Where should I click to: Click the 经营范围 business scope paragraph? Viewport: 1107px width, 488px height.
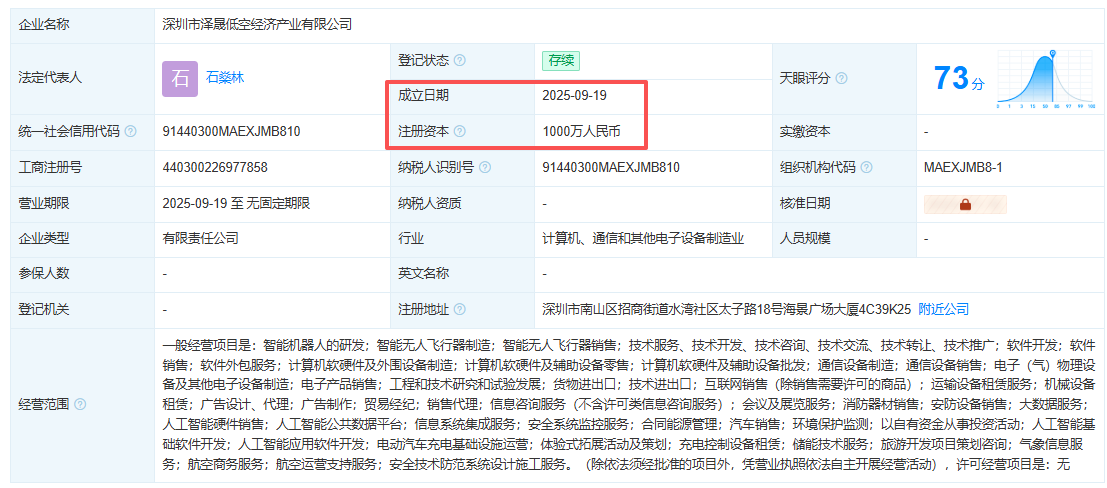628,405
